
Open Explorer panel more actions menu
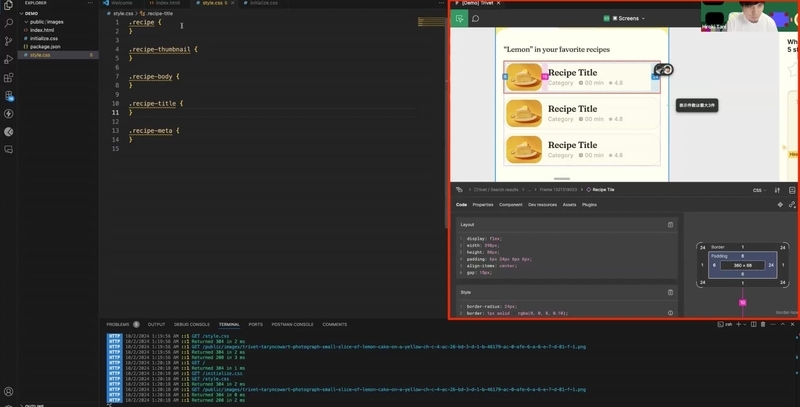pos(90,3)
